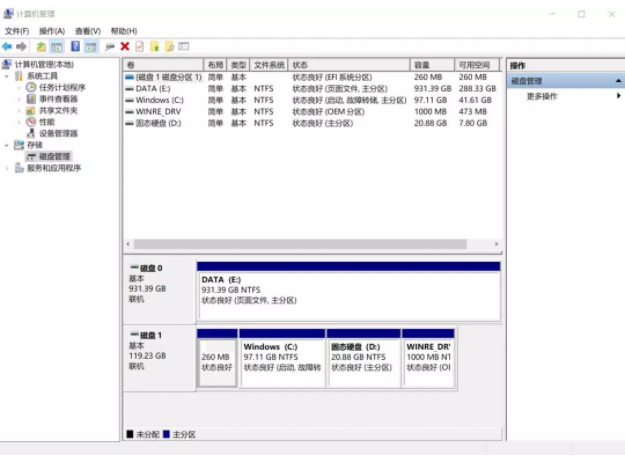Screen dimensions: 625x457
Task: Expand 共享文件夹 tree node
Action: [18, 110]
